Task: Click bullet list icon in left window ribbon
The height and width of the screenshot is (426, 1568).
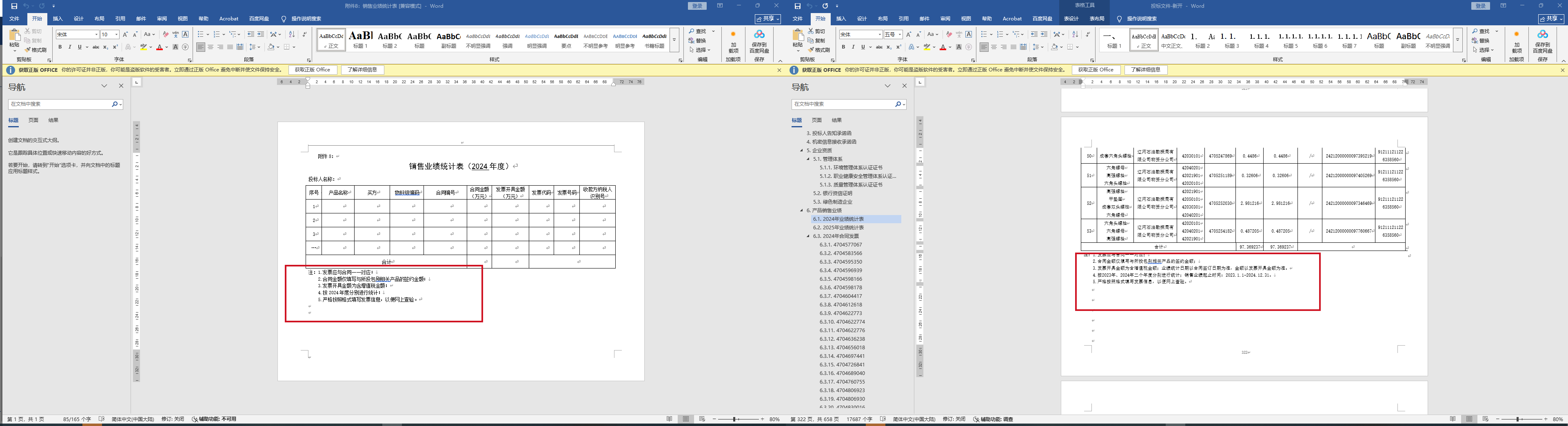Action: tap(200, 35)
